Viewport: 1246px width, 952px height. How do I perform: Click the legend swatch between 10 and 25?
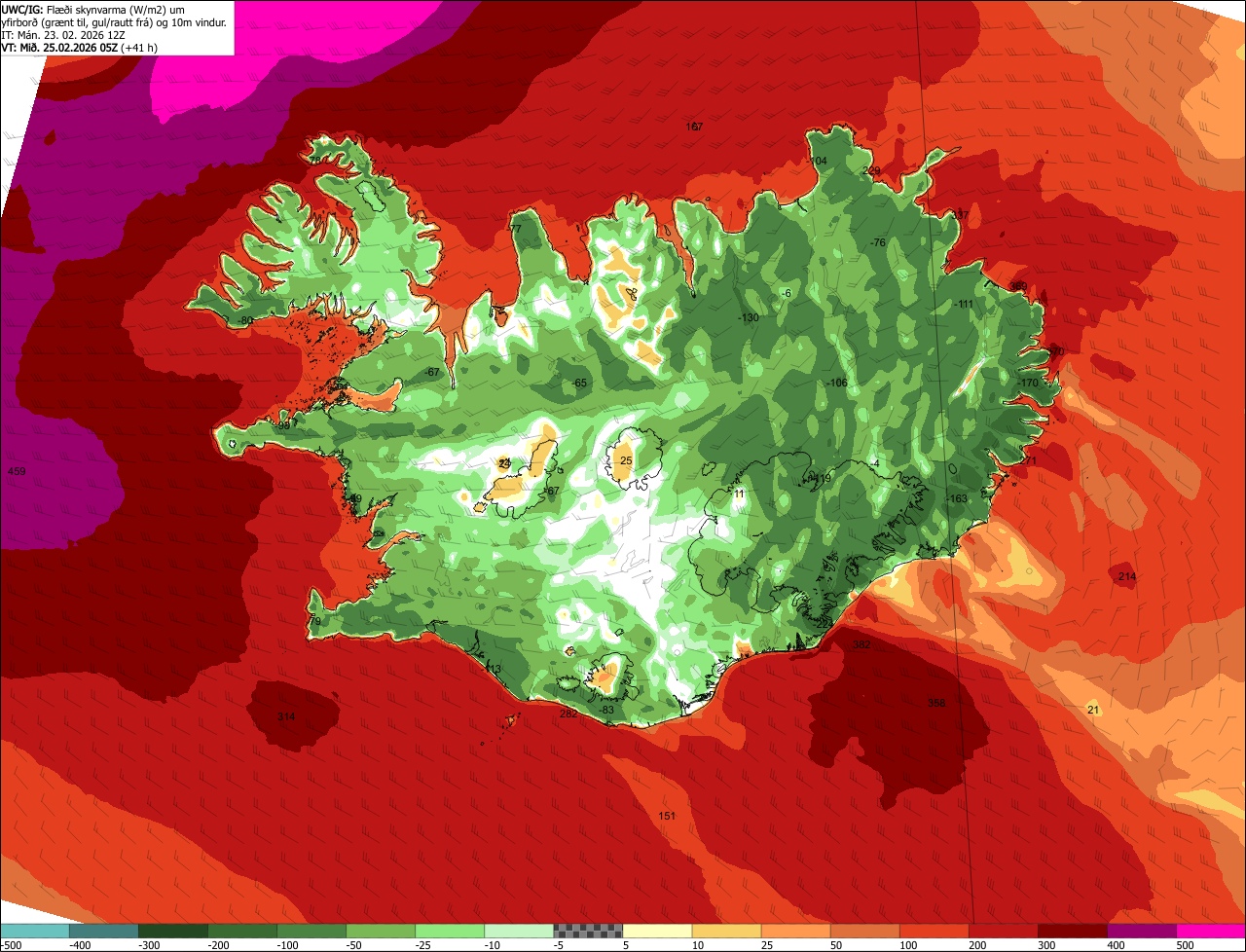click(x=726, y=931)
